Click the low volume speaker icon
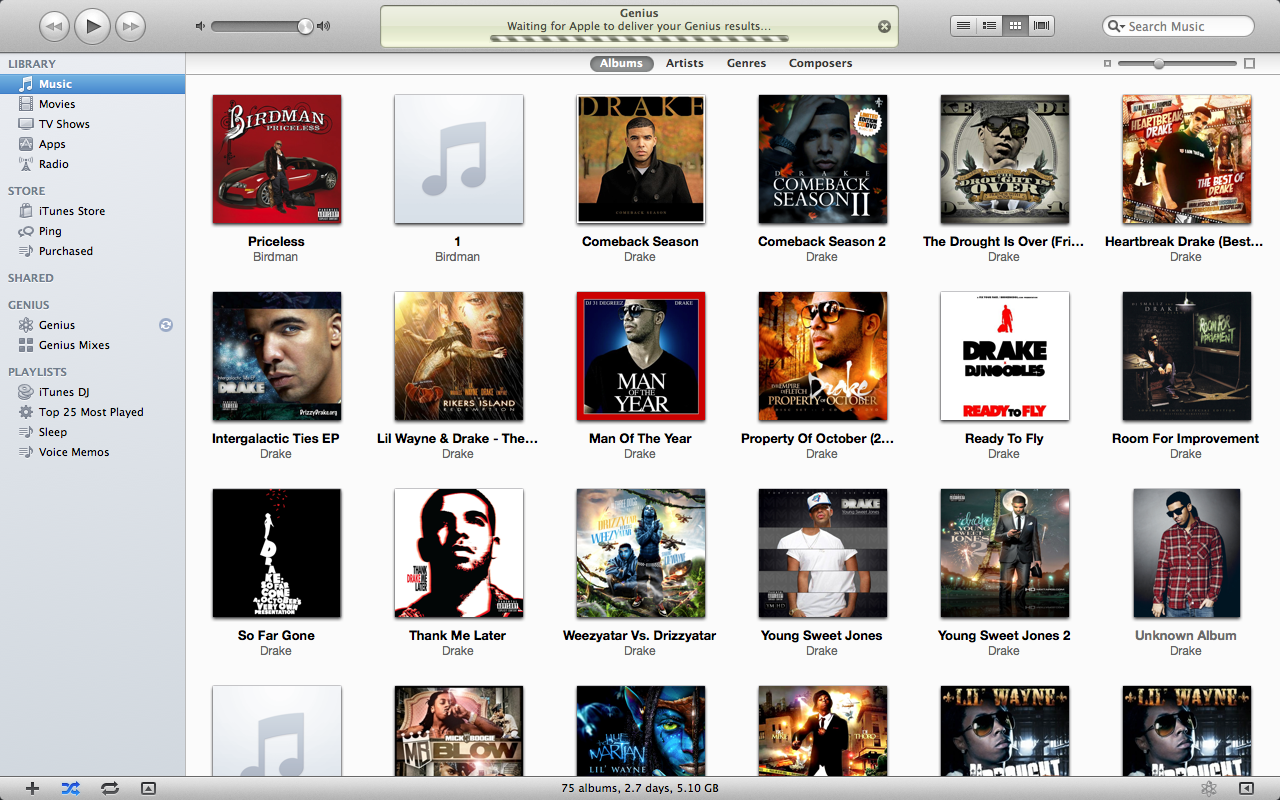This screenshot has width=1280, height=800. [x=201, y=26]
